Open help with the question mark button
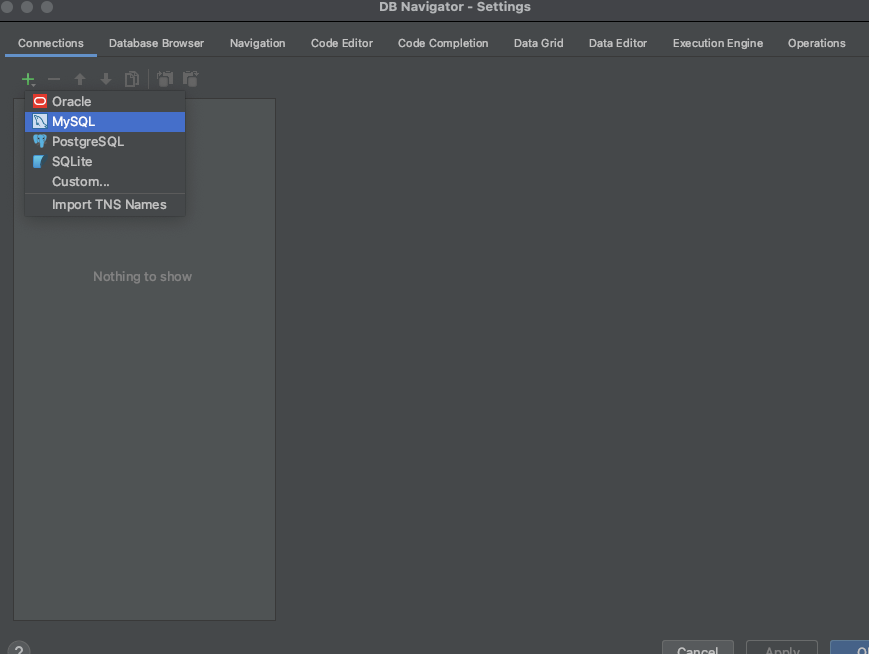Viewport: 869px width, 654px height. click(x=19, y=648)
